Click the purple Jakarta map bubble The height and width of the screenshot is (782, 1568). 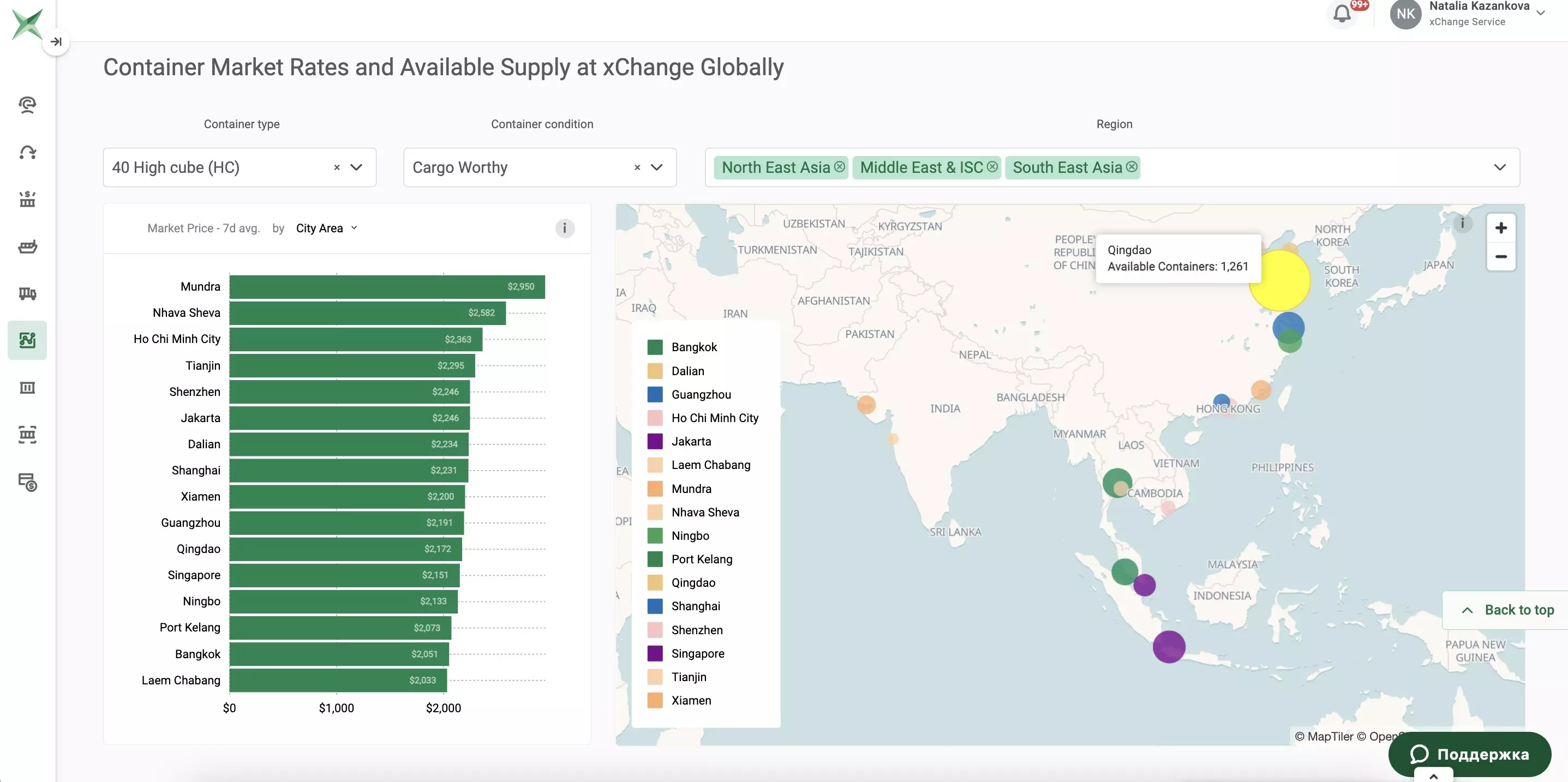(x=1169, y=647)
